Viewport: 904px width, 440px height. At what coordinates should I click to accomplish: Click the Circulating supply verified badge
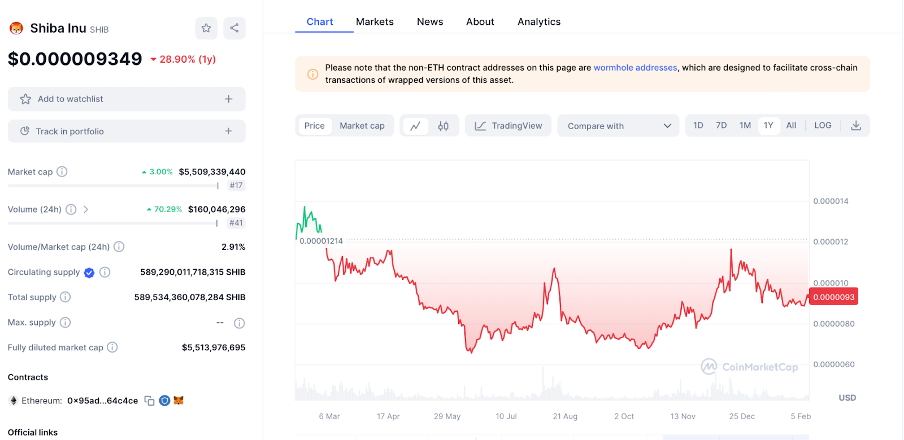coord(89,272)
